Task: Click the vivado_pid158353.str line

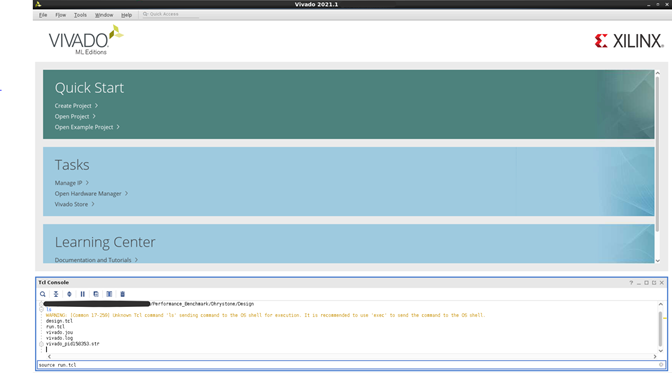Action: tap(72, 344)
